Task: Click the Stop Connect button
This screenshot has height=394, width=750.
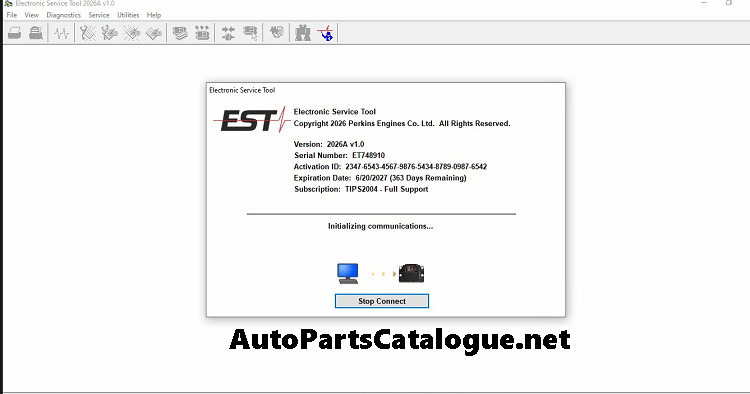Action: click(382, 301)
